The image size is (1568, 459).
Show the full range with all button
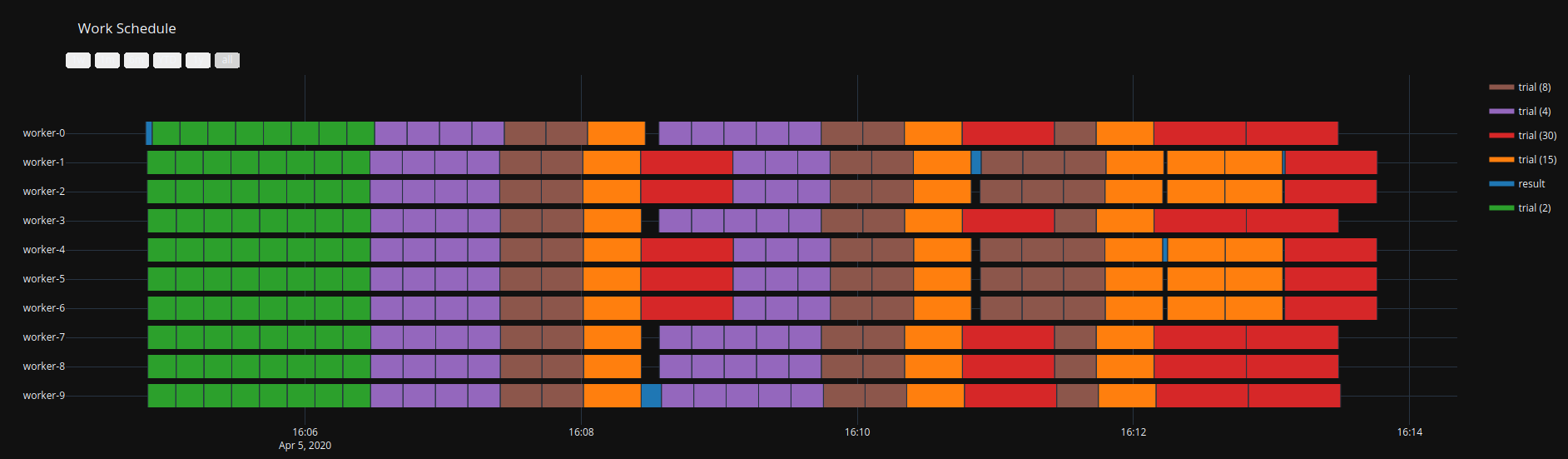227,60
